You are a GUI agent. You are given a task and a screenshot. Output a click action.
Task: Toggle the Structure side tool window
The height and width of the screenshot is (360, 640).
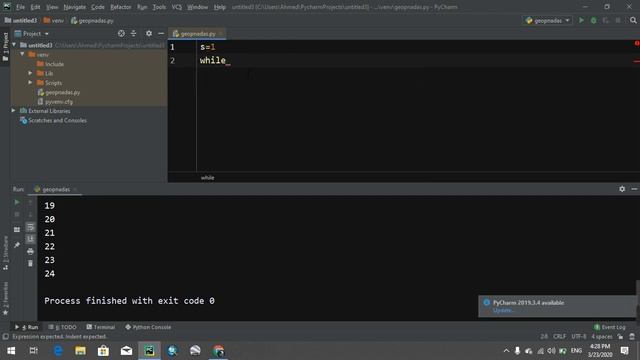click(5, 253)
